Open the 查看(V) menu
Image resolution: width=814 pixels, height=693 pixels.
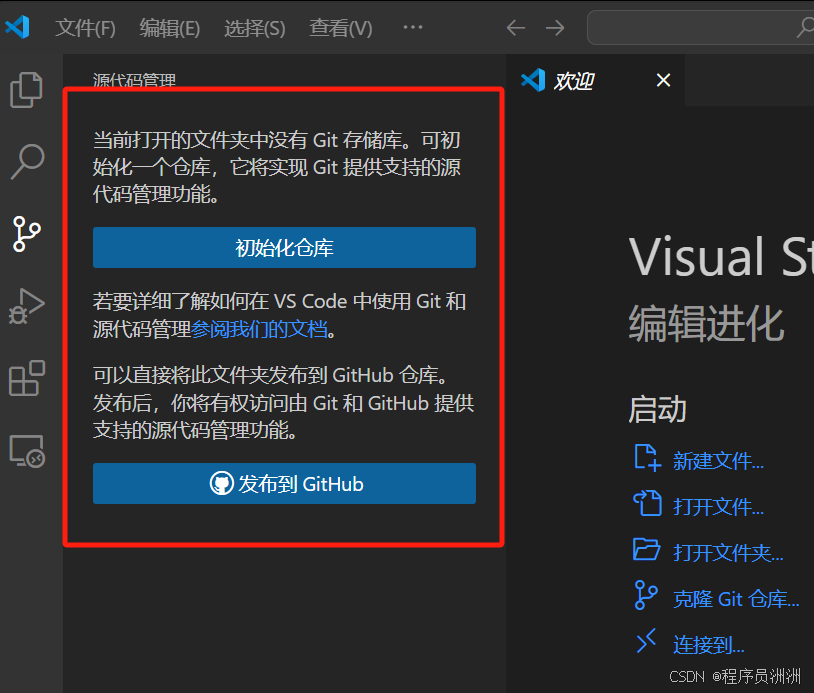341,28
